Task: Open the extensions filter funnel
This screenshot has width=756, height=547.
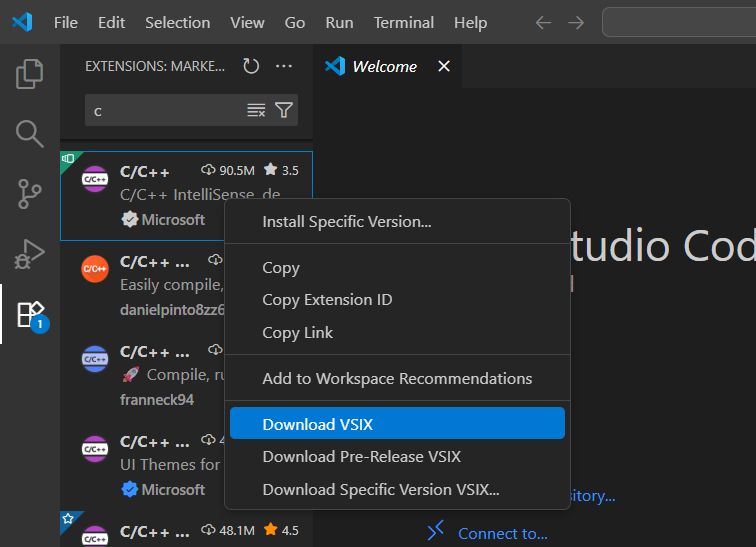Action: point(284,110)
